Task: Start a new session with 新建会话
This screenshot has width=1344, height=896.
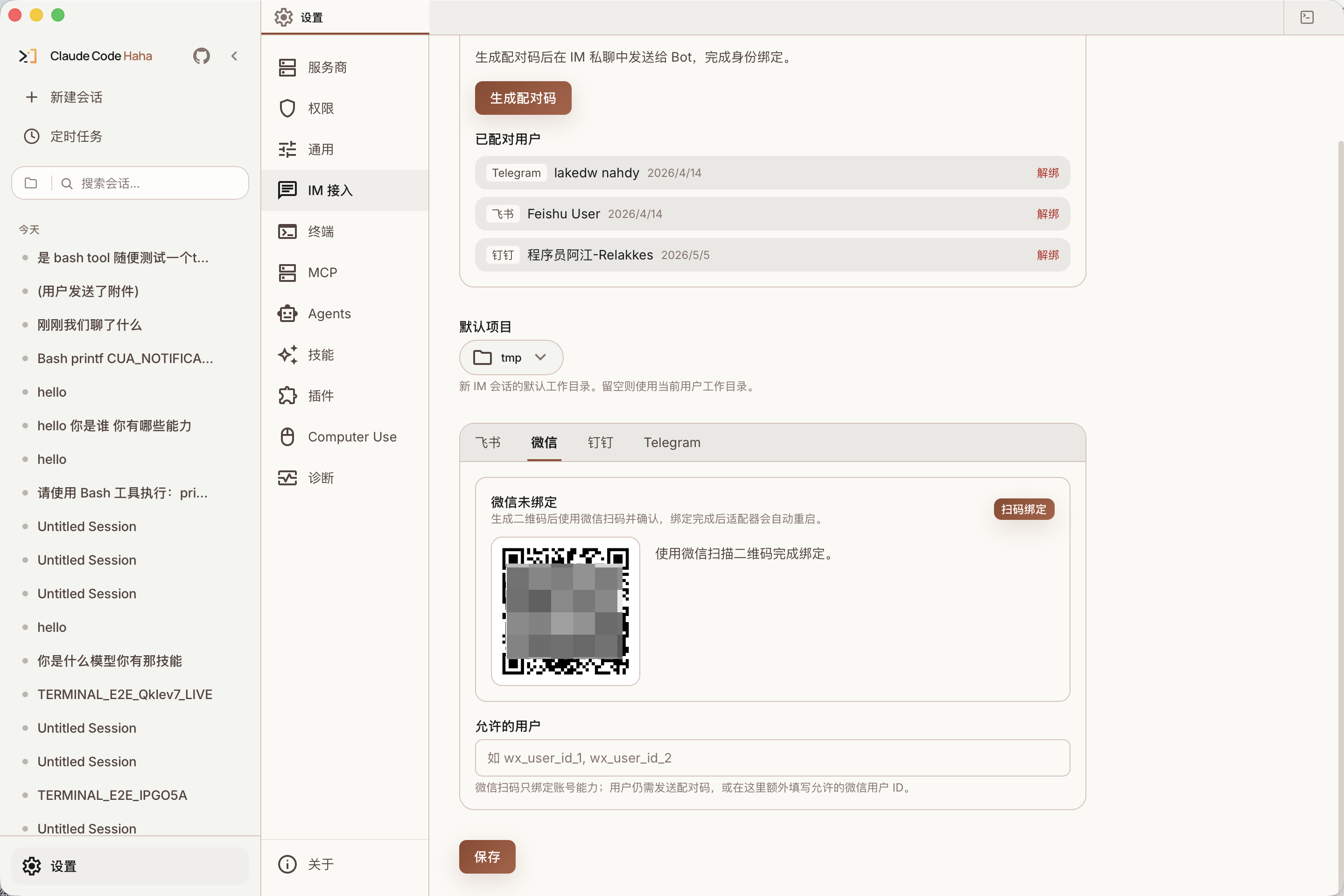Action: coord(130,97)
